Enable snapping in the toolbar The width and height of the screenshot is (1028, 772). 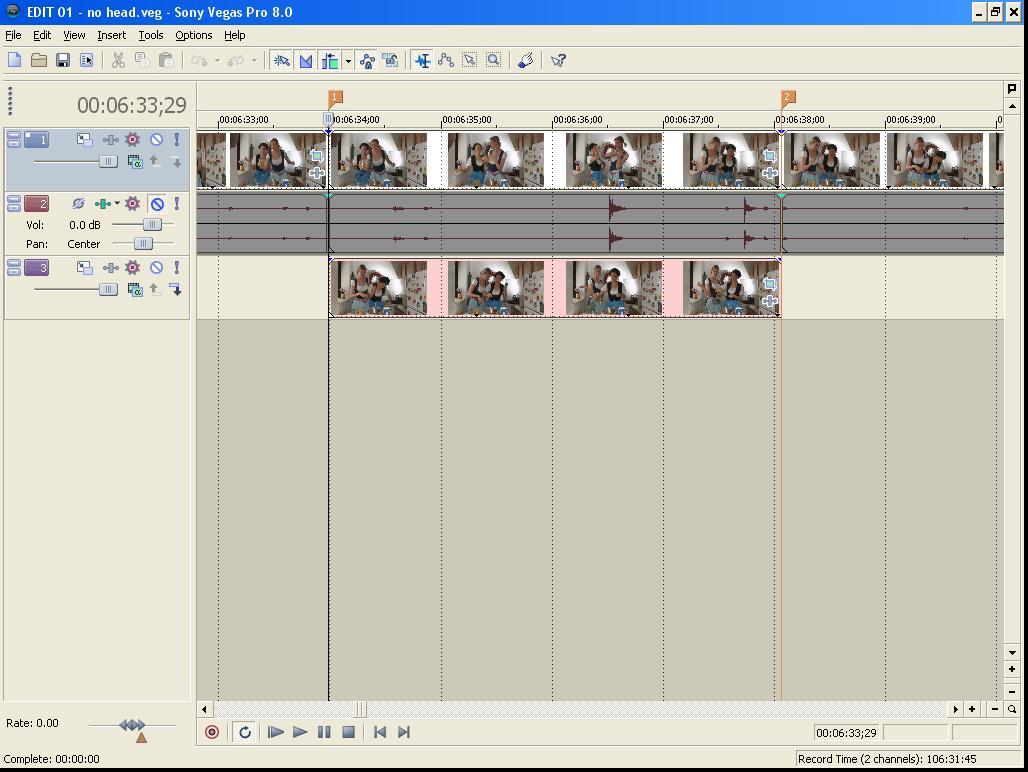[282, 61]
